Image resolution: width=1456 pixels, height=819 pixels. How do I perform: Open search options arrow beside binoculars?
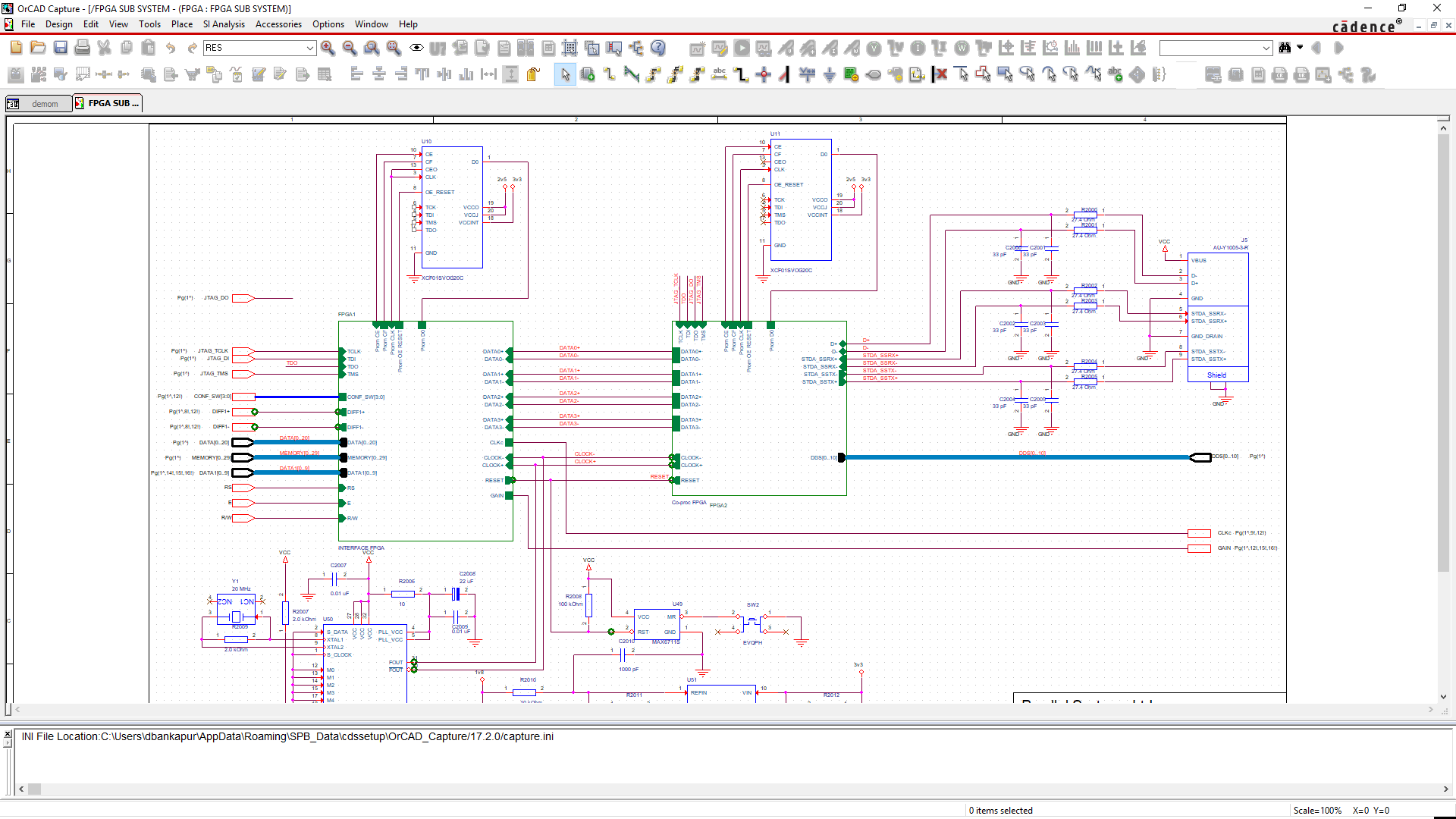click(x=1300, y=47)
